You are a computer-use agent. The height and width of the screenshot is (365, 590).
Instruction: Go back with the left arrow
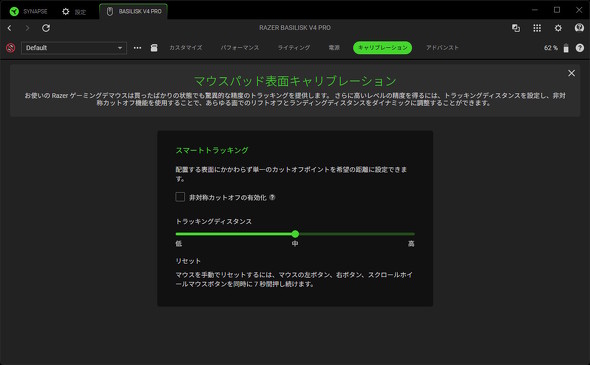[x=9, y=28]
